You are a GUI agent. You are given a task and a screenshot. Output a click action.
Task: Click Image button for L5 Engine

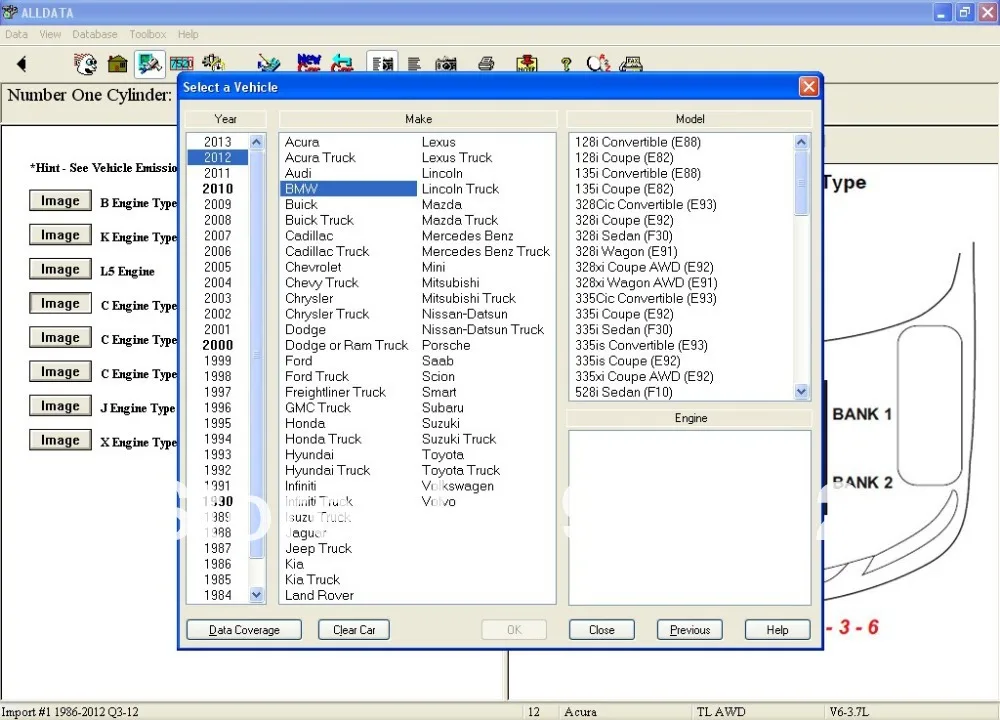click(60, 270)
